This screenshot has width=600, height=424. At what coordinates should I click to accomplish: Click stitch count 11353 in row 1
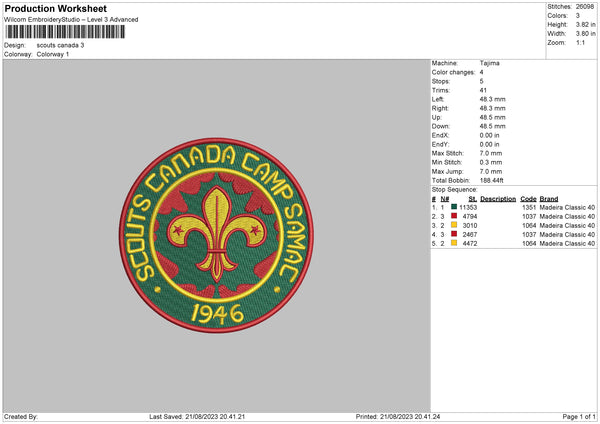pos(468,207)
